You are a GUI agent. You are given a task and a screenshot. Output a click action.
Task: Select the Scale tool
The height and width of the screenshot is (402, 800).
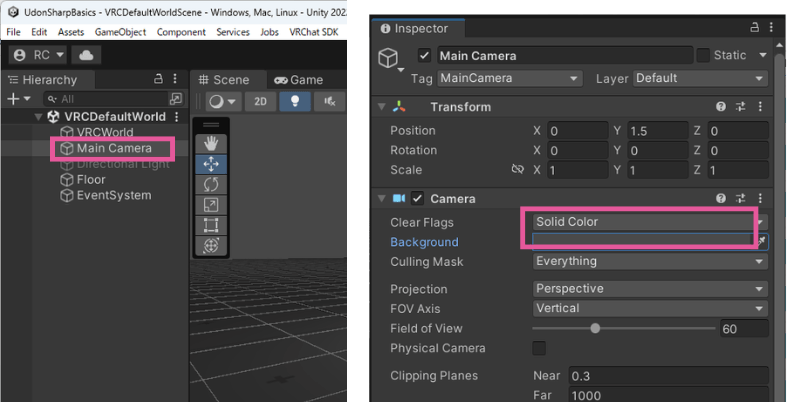pyautogui.click(x=211, y=205)
